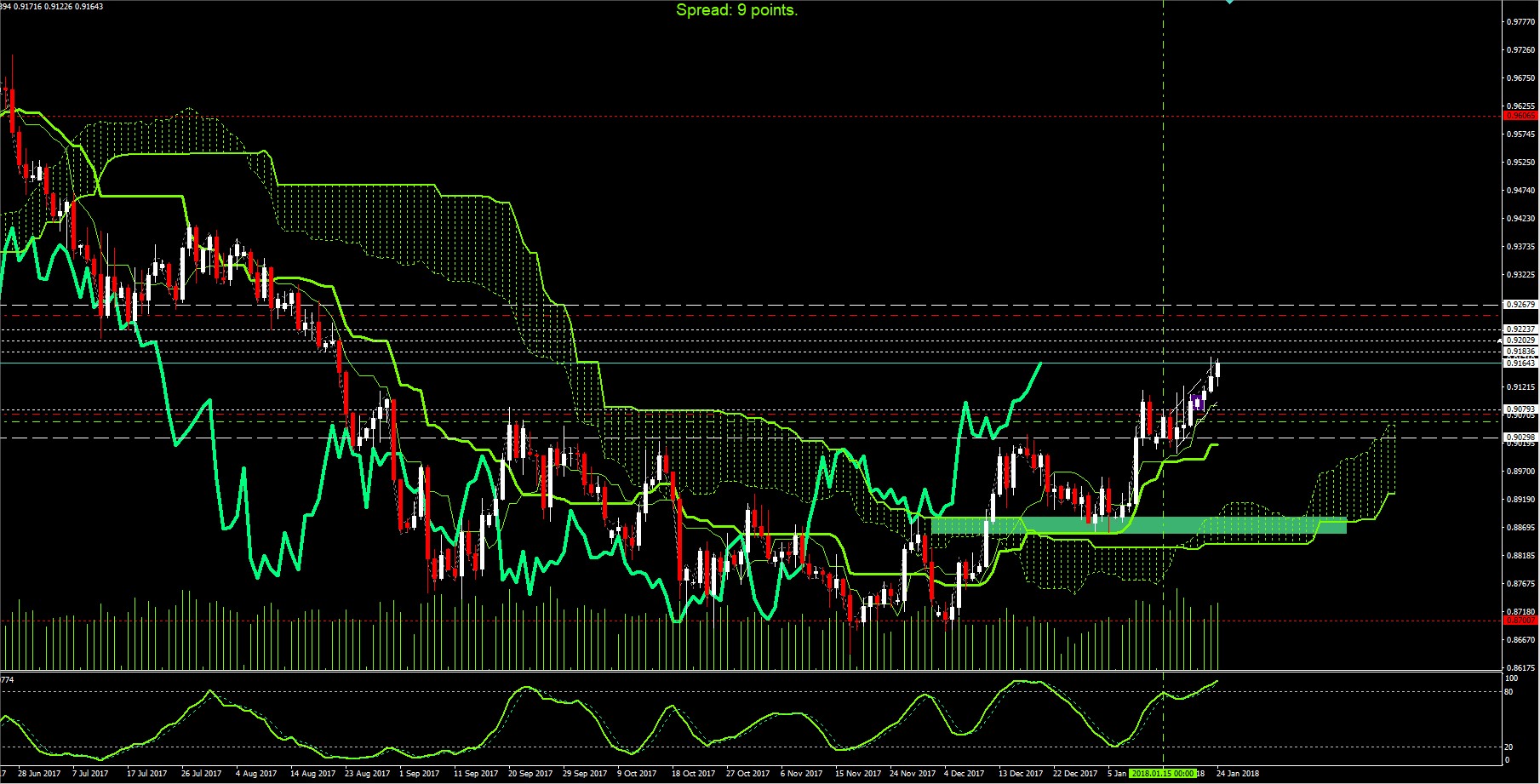Image resolution: width=1540 pixels, height=784 pixels.
Task: Click the 0.91215 price scale value
Action: point(1520,387)
